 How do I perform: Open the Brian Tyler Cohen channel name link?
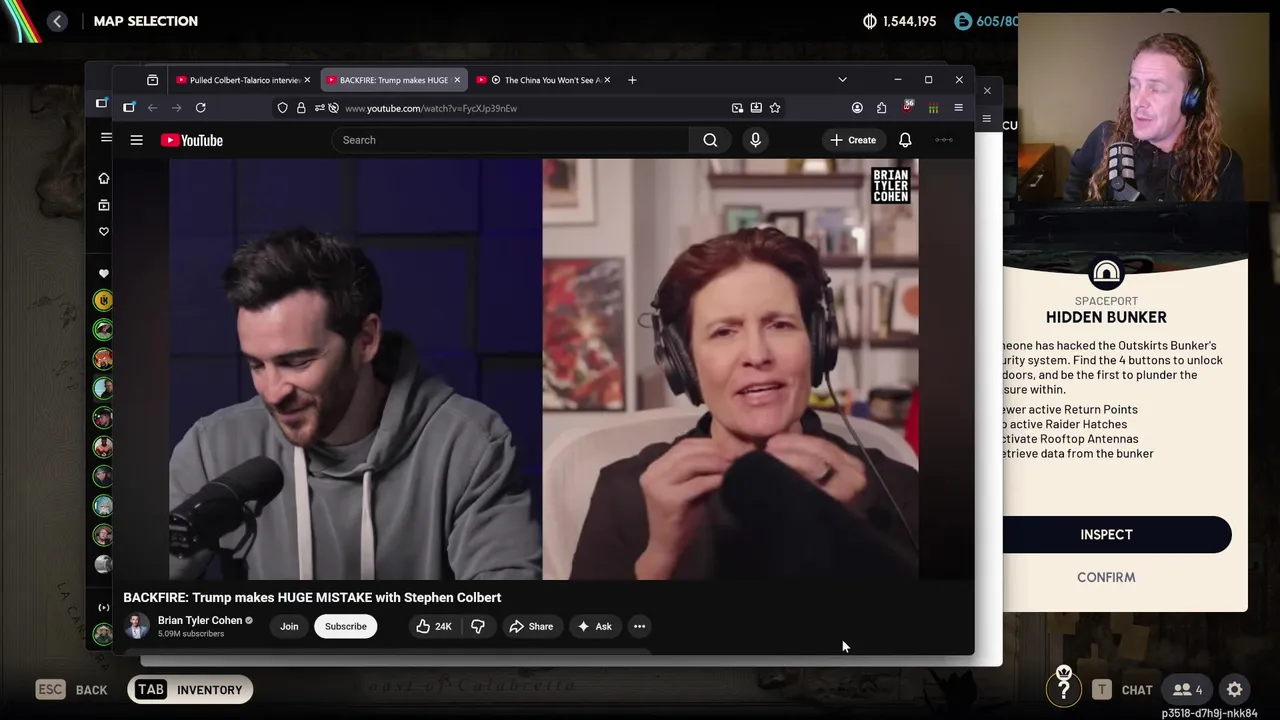click(200, 620)
